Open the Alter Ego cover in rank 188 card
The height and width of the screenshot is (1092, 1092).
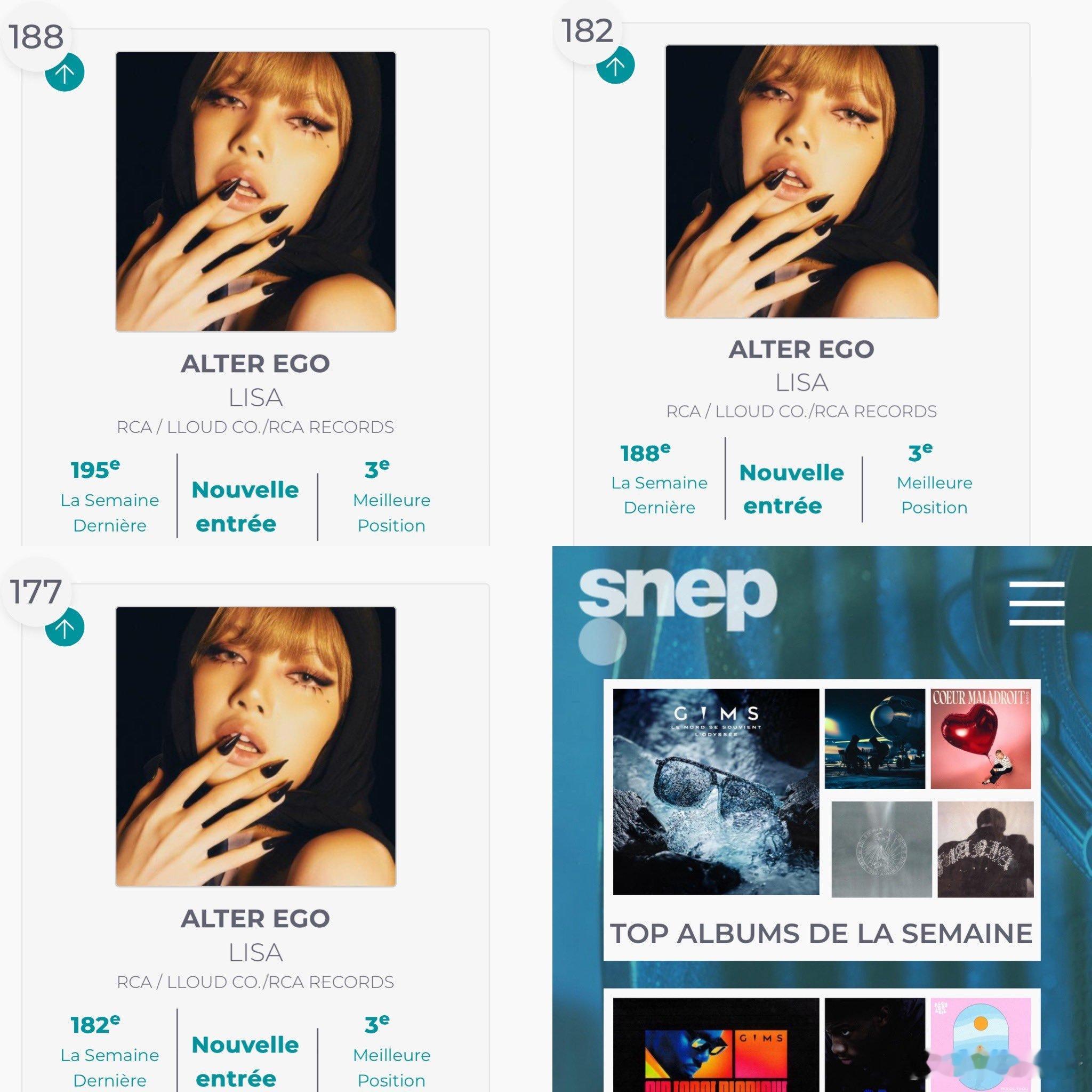point(255,191)
